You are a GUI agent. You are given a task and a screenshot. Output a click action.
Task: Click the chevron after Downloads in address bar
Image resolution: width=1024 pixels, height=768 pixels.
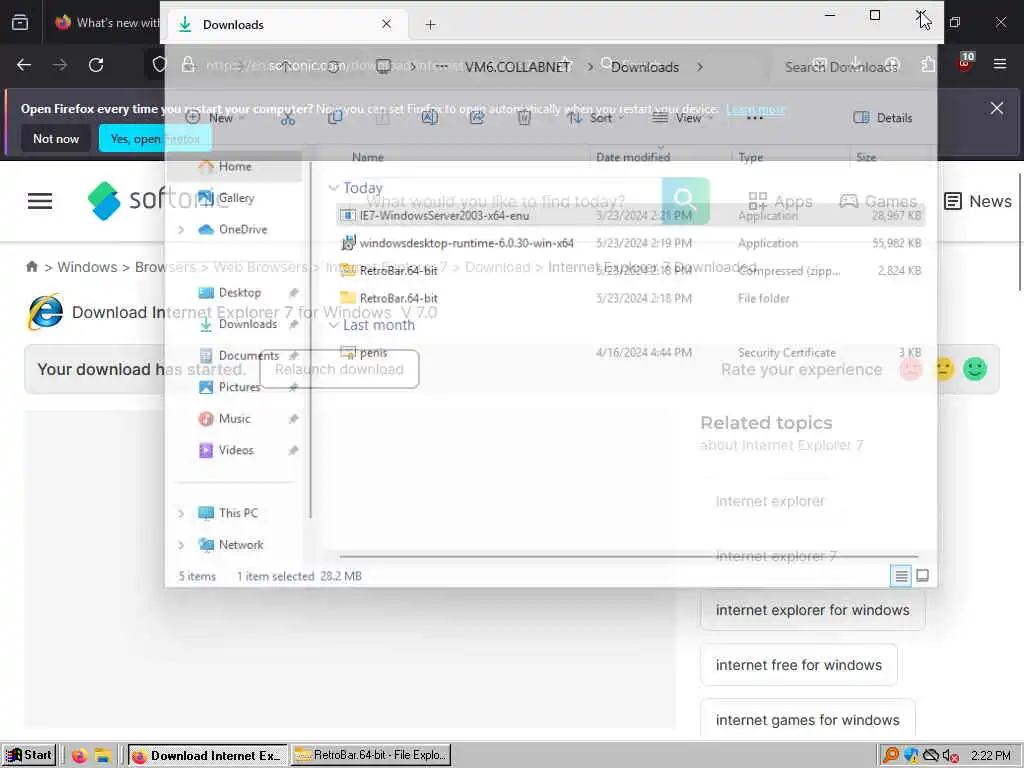pos(699,67)
